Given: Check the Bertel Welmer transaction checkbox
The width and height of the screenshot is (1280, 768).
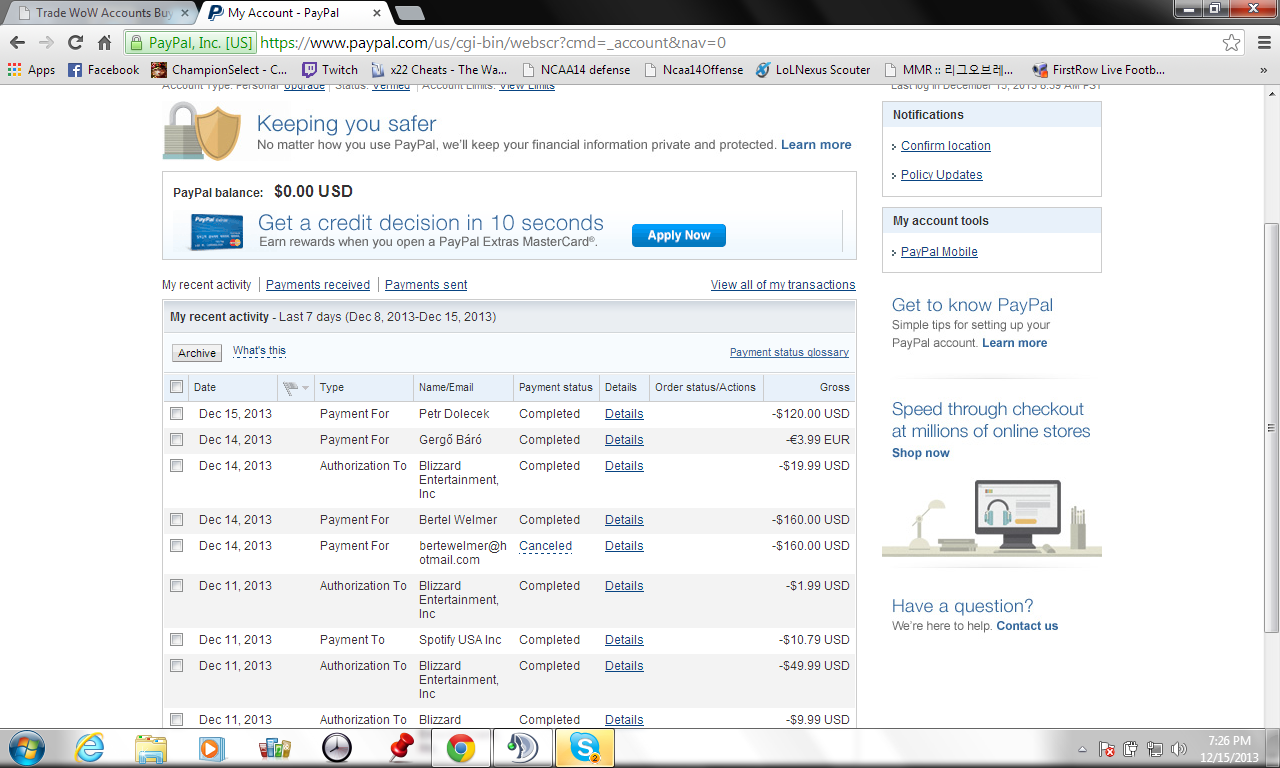Looking at the screenshot, I should point(177,519).
